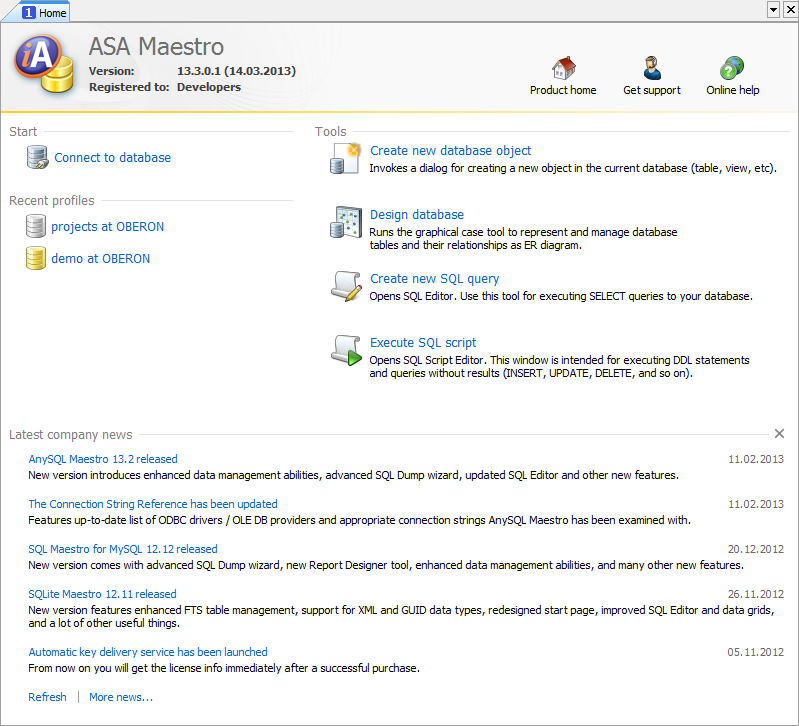Open Automatic key delivery service news

point(148,652)
